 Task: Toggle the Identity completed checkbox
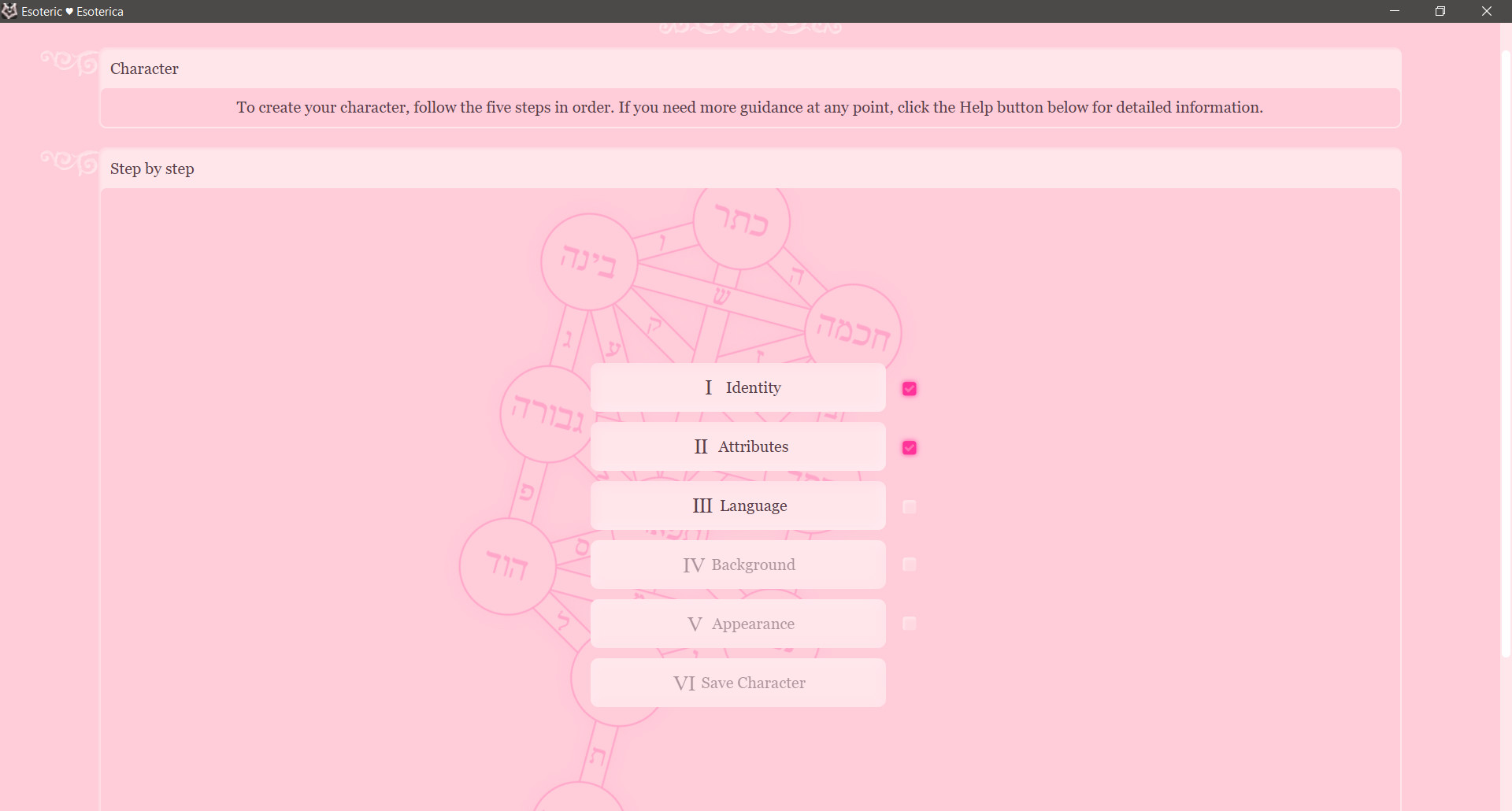pos(910,389)
